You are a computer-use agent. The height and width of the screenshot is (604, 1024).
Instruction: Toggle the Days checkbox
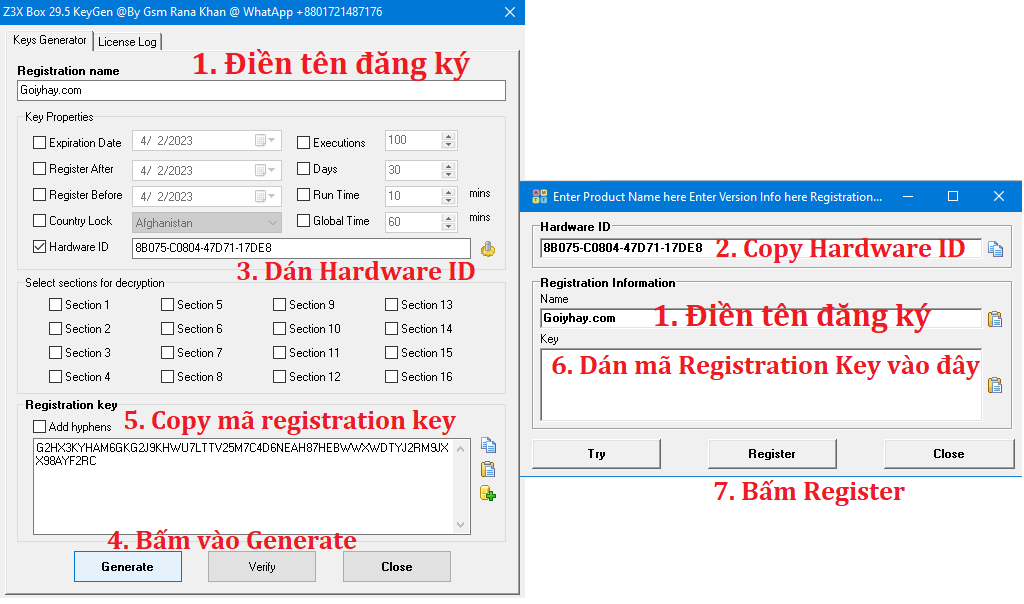coord(303,168)
